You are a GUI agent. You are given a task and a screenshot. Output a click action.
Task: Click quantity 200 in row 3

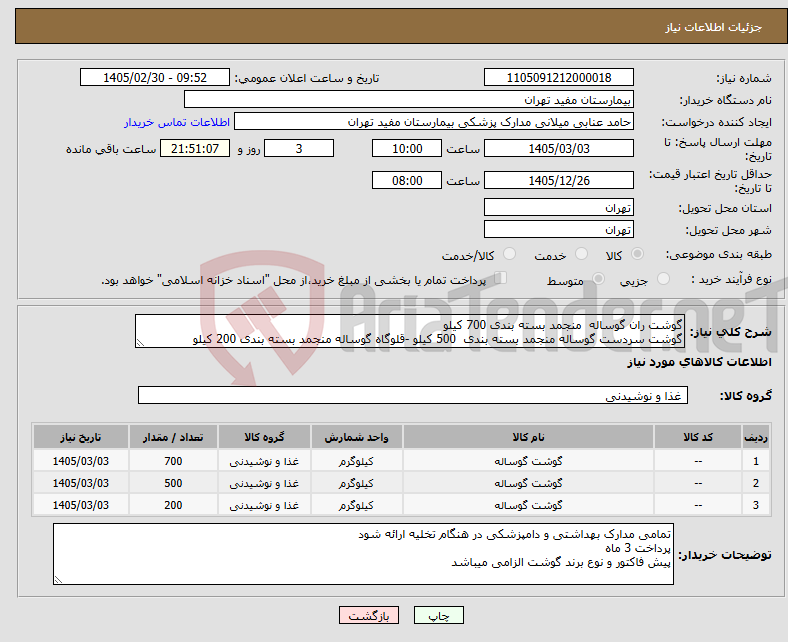(173, 505)
